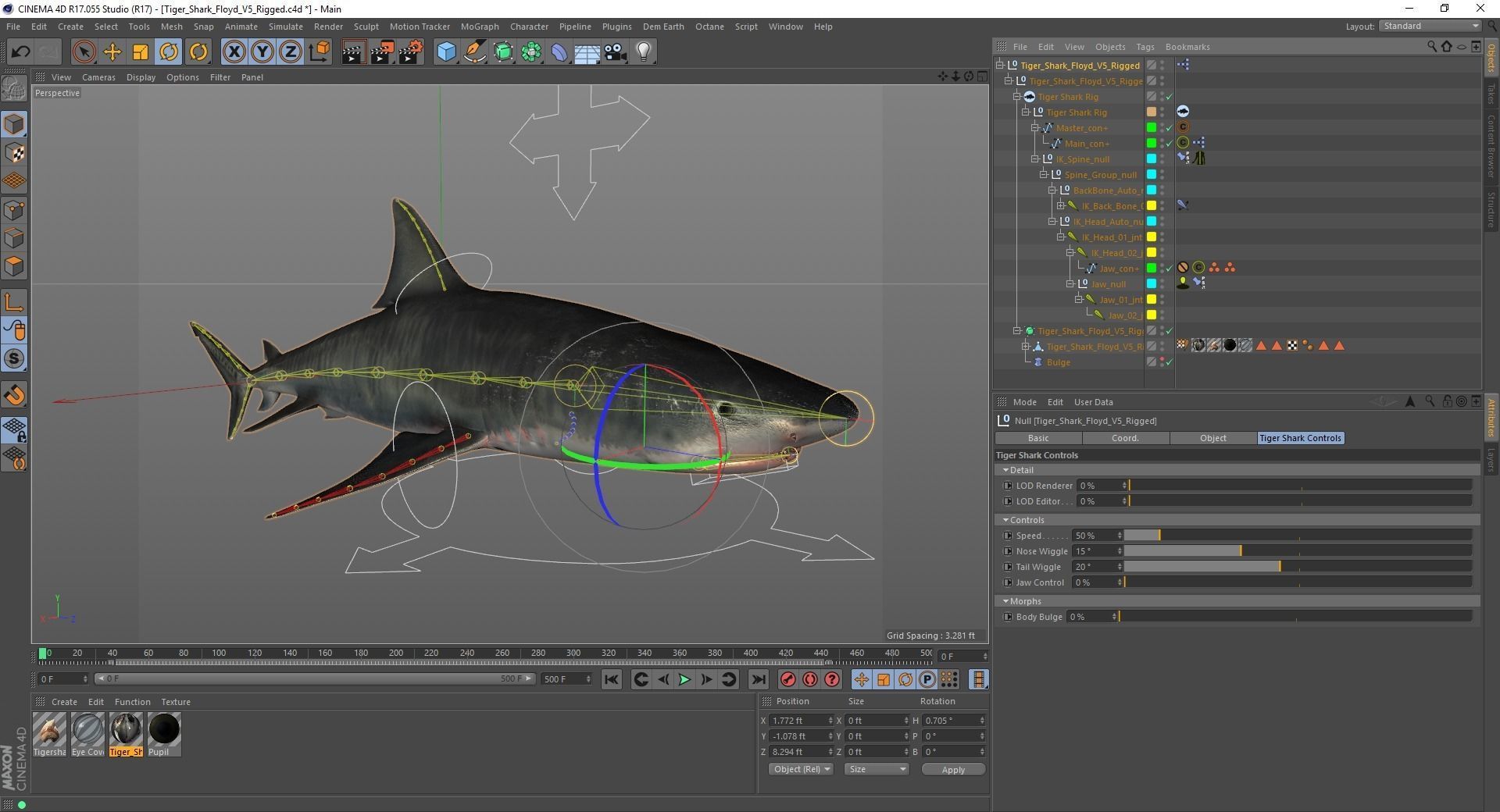The height and width of the screenshot is (812, 1500).
Task: Enable Edges mode
Action: (x=15, y=238)
